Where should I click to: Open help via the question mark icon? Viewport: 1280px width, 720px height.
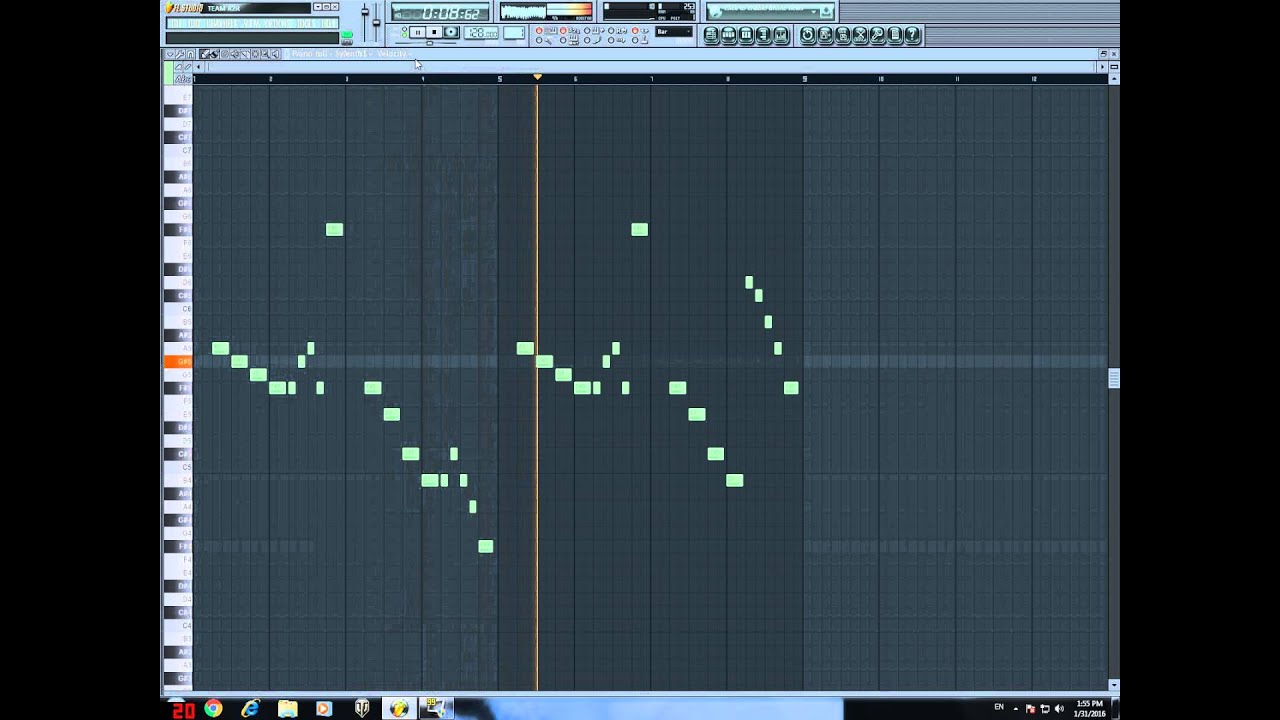click(911, 35)
